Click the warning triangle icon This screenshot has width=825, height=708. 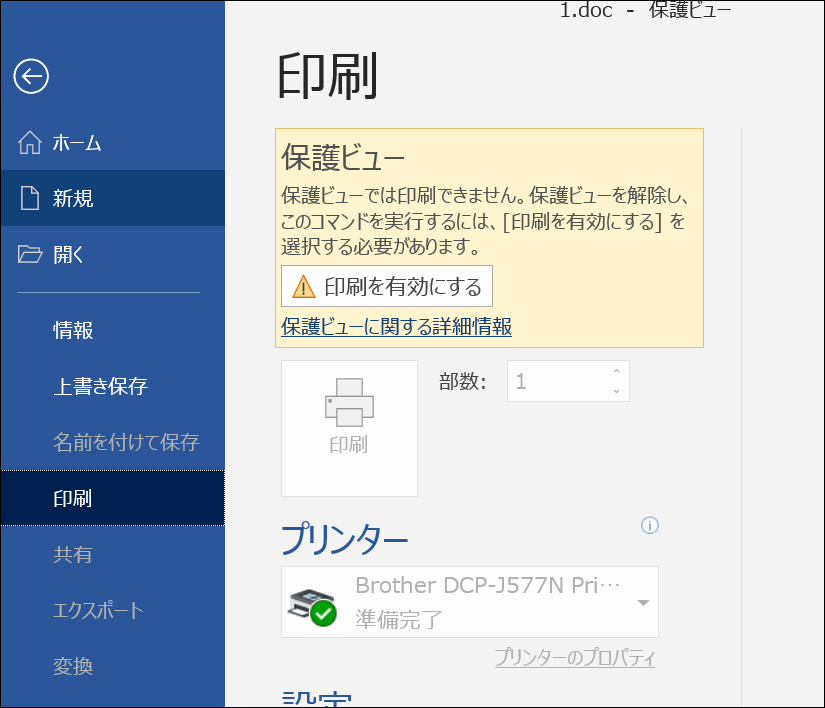(x=303, y=287)
